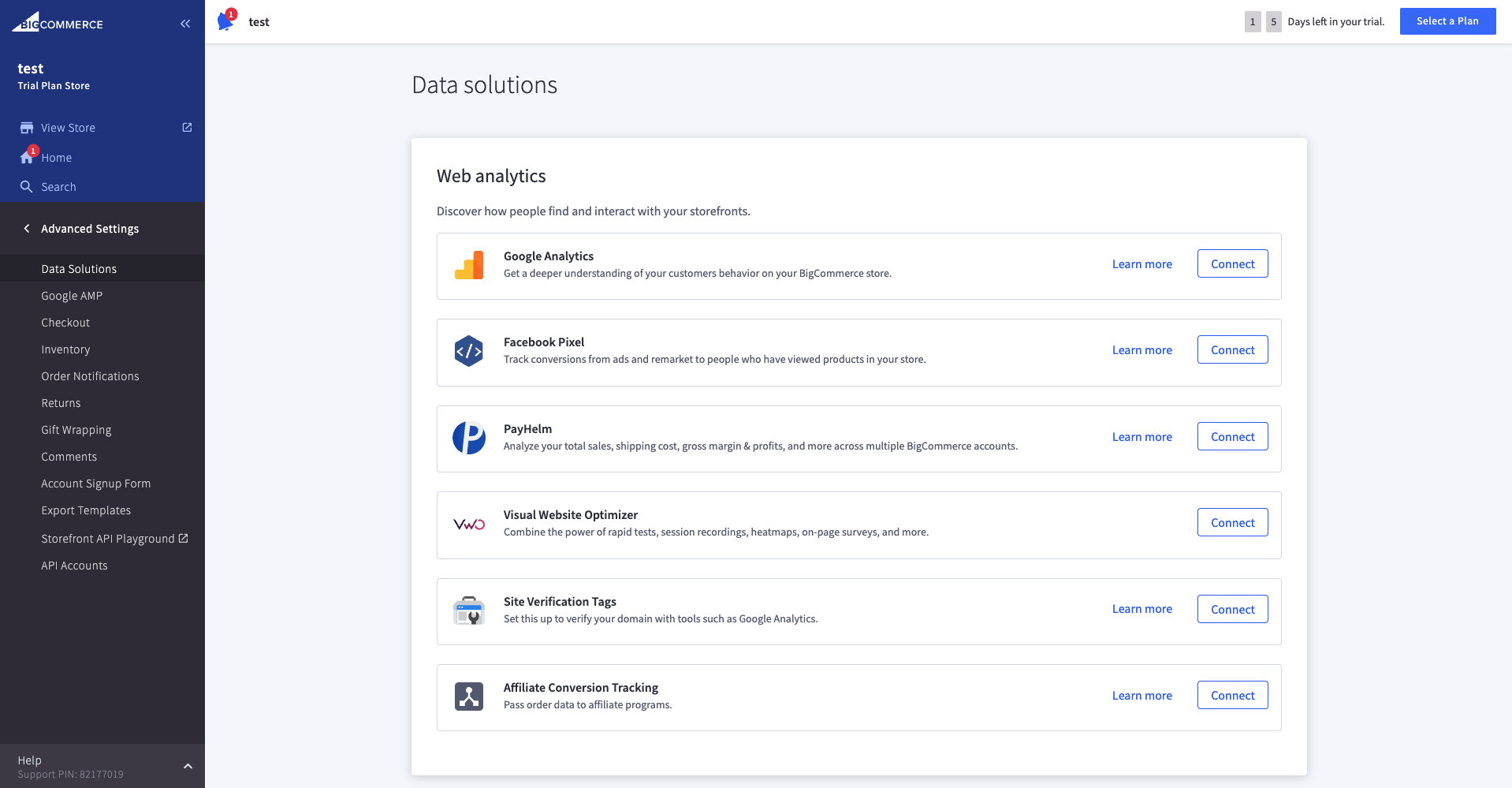Image resolution: width=1512 pixels, height=788 pixels.
Task: Click the Support PIN: 82177019 text
Action: click(70, 775)
